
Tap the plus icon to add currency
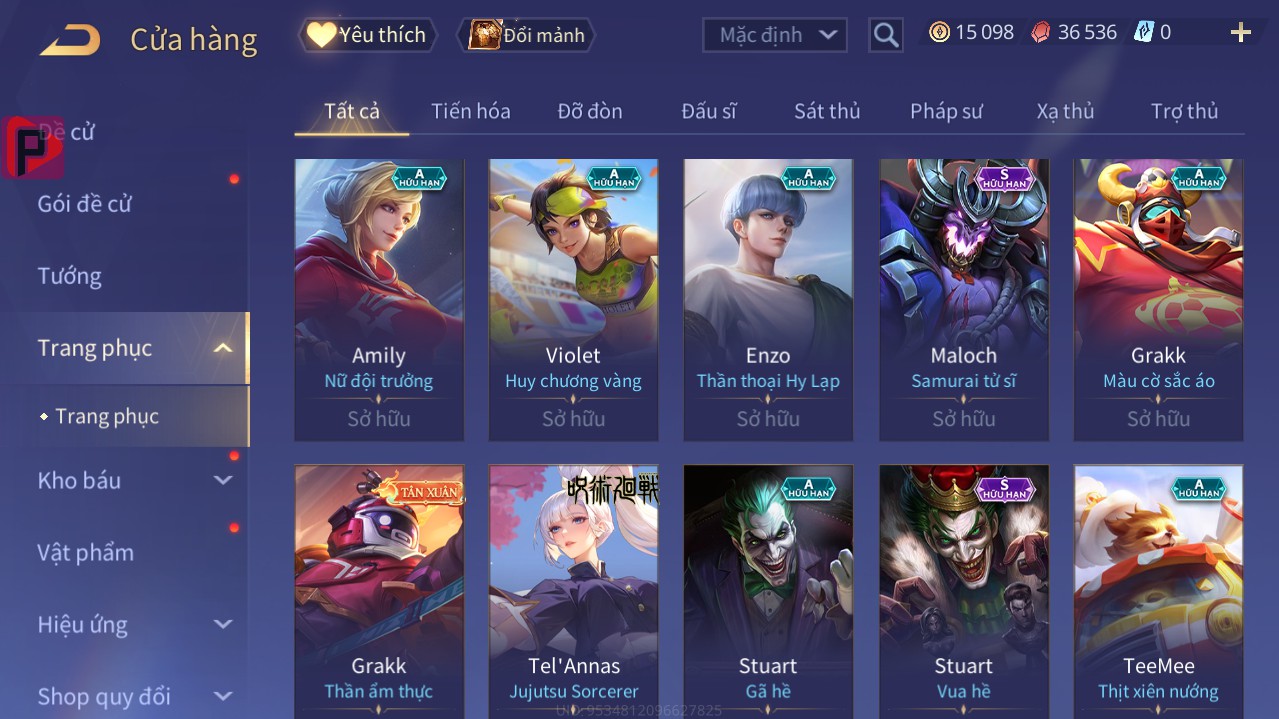tap(1241, 33)
